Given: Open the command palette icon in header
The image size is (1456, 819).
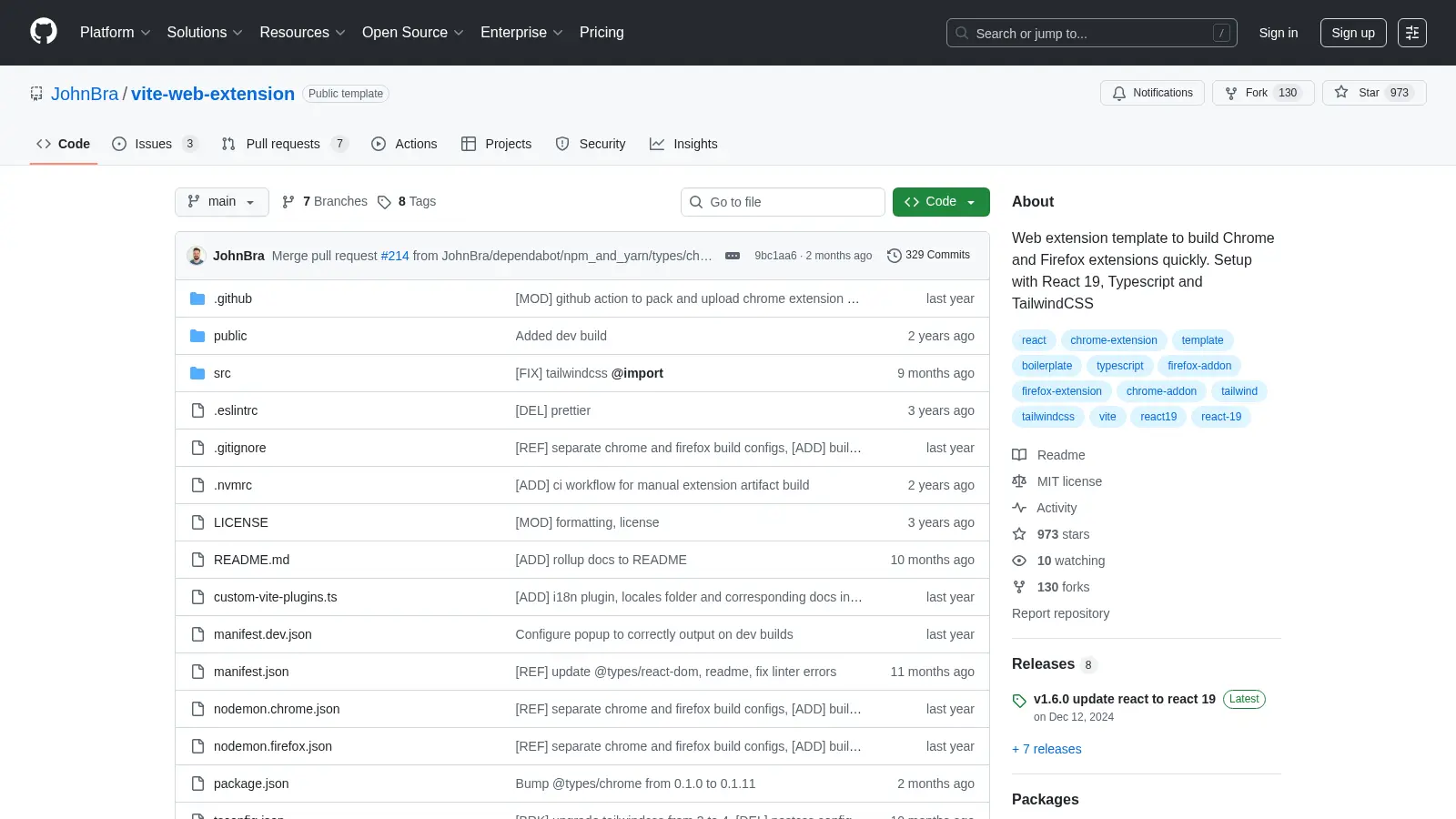Looking at the screenshot, I should (1412, 33).
